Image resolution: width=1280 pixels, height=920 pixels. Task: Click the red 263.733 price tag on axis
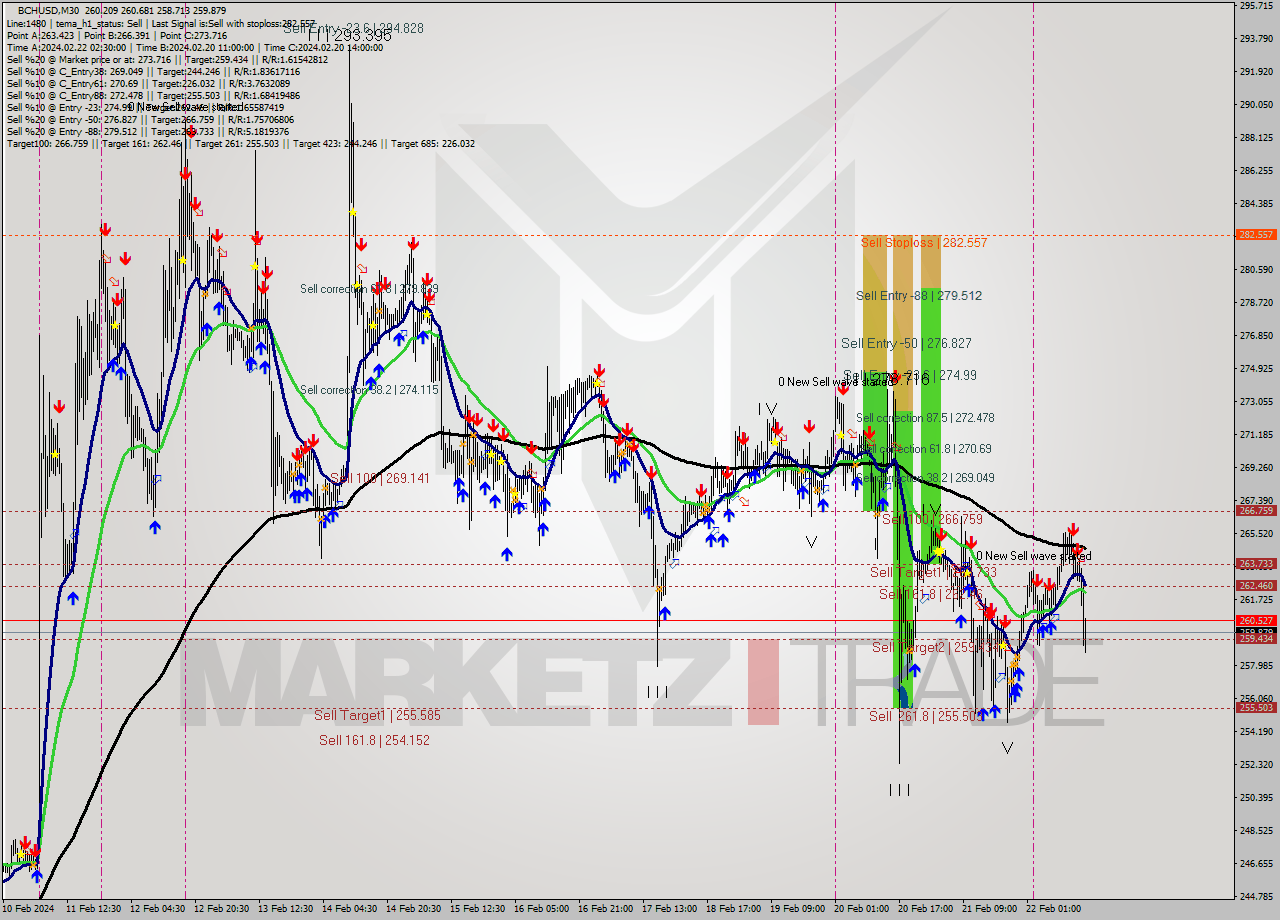[x=1256, y=564]
